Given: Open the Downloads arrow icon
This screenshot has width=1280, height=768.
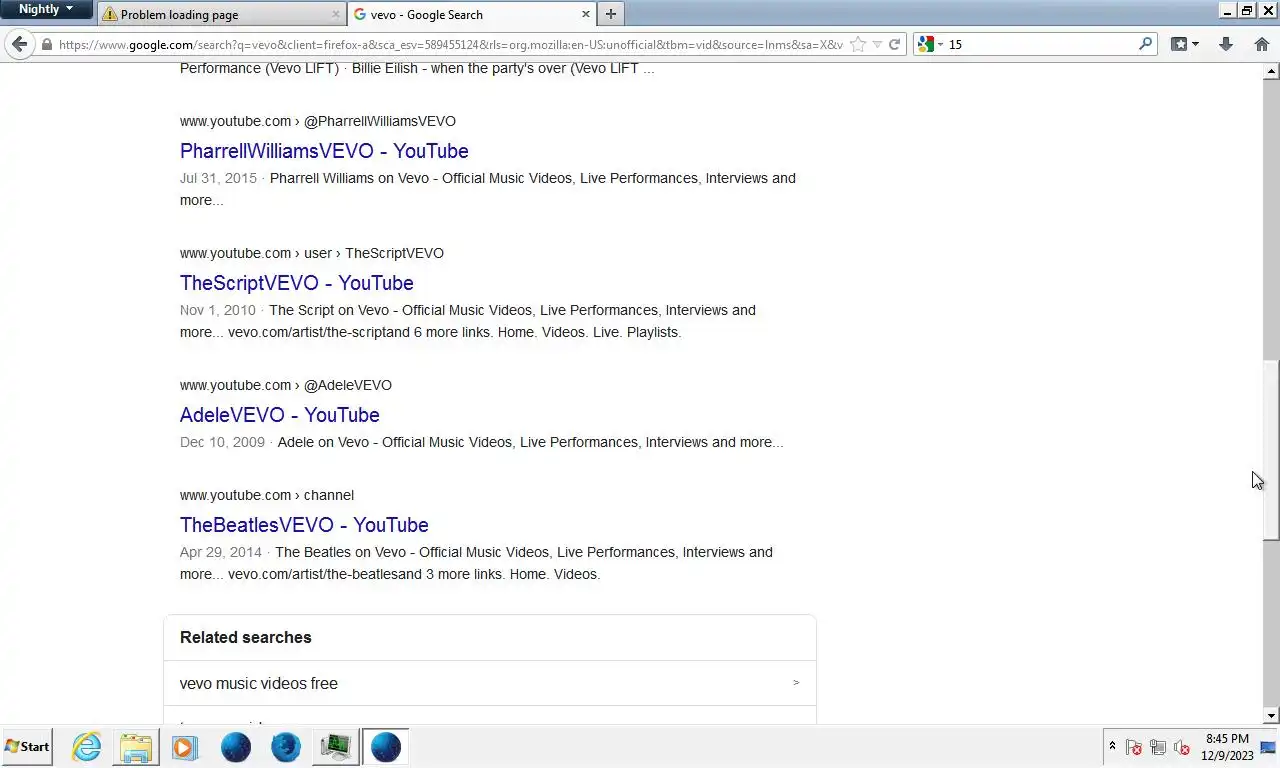Looking at the screenshot, I should pyautogui.click(x=1225, y=44).
